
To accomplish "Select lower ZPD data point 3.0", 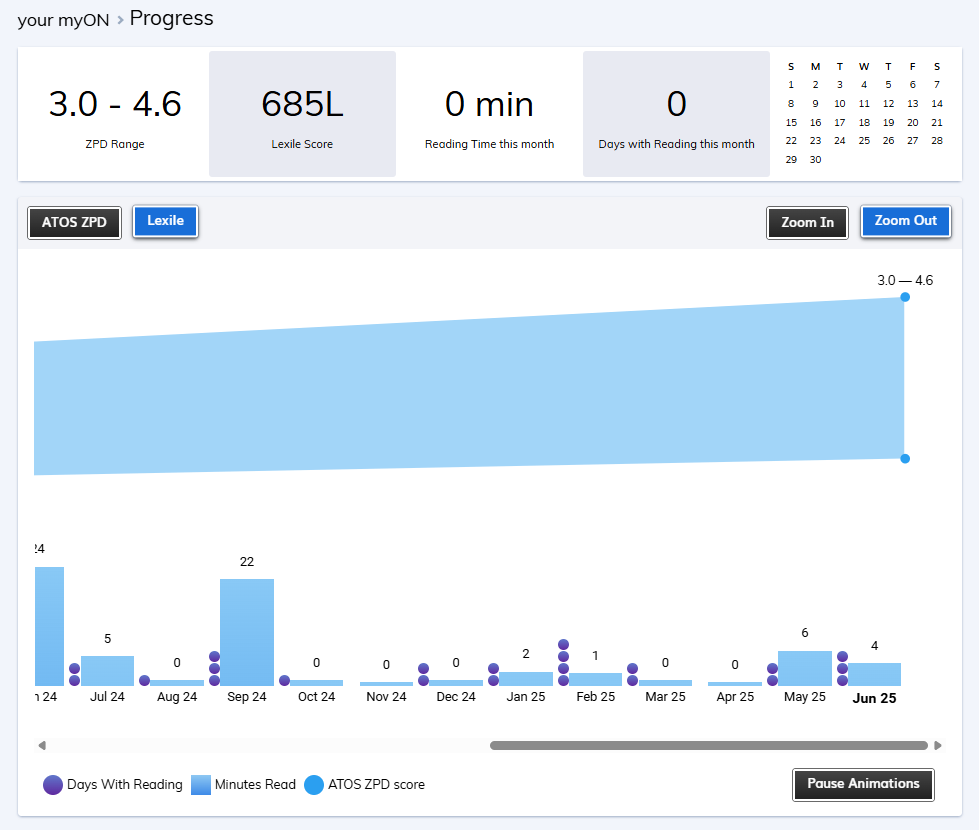I will (x=905, y=458).
